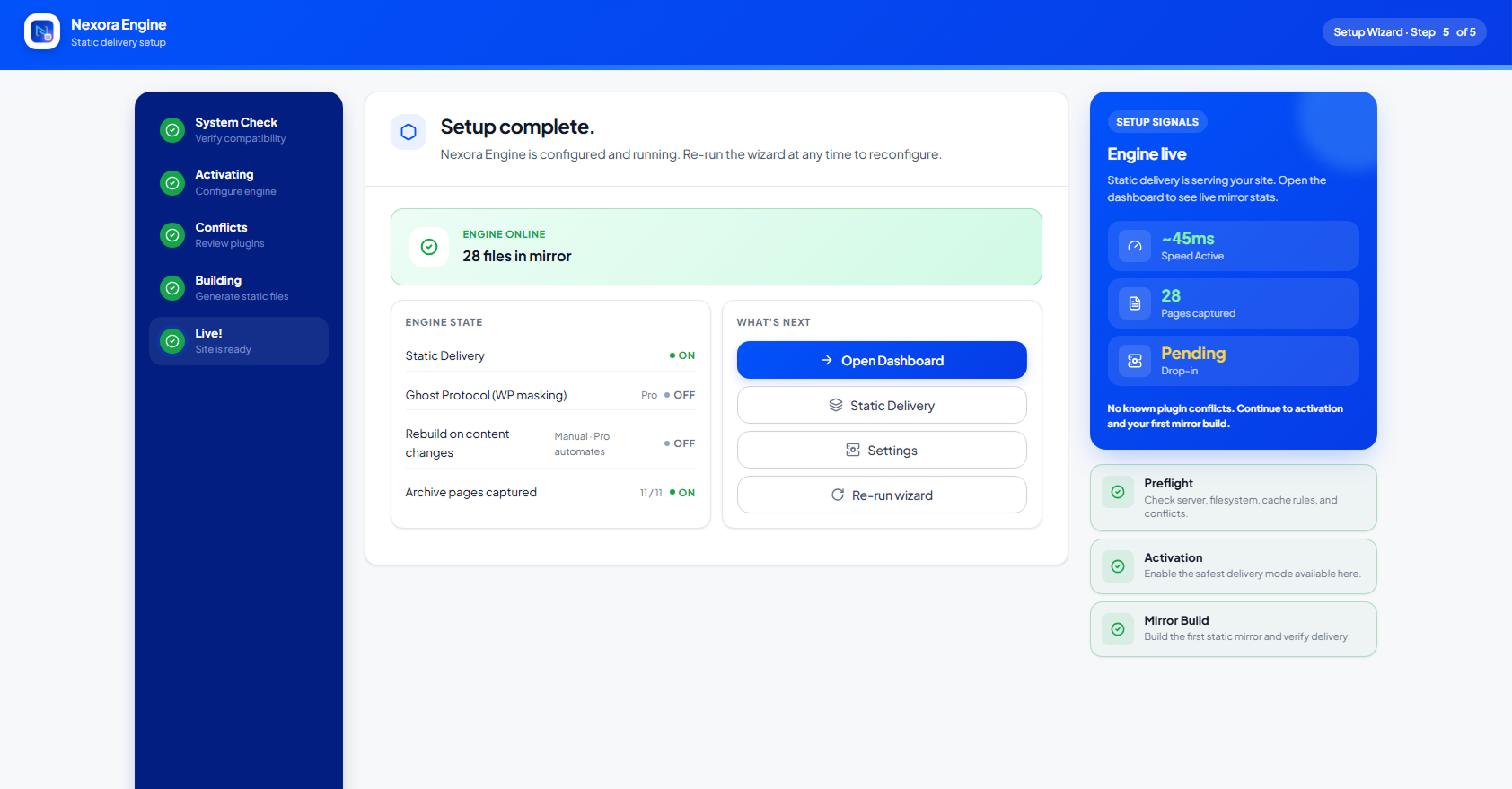
Task: Toggle Ghost Protocol OFF status
Action: coord(680,395)
